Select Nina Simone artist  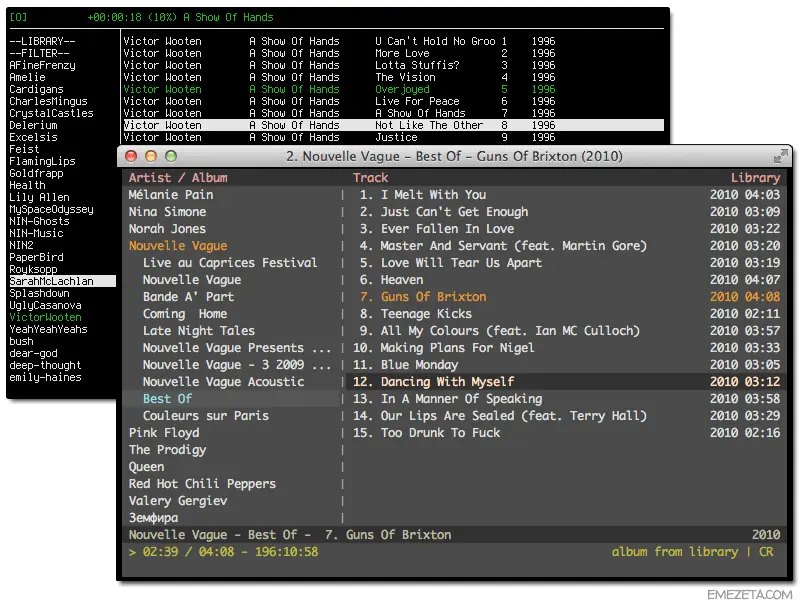167,212
